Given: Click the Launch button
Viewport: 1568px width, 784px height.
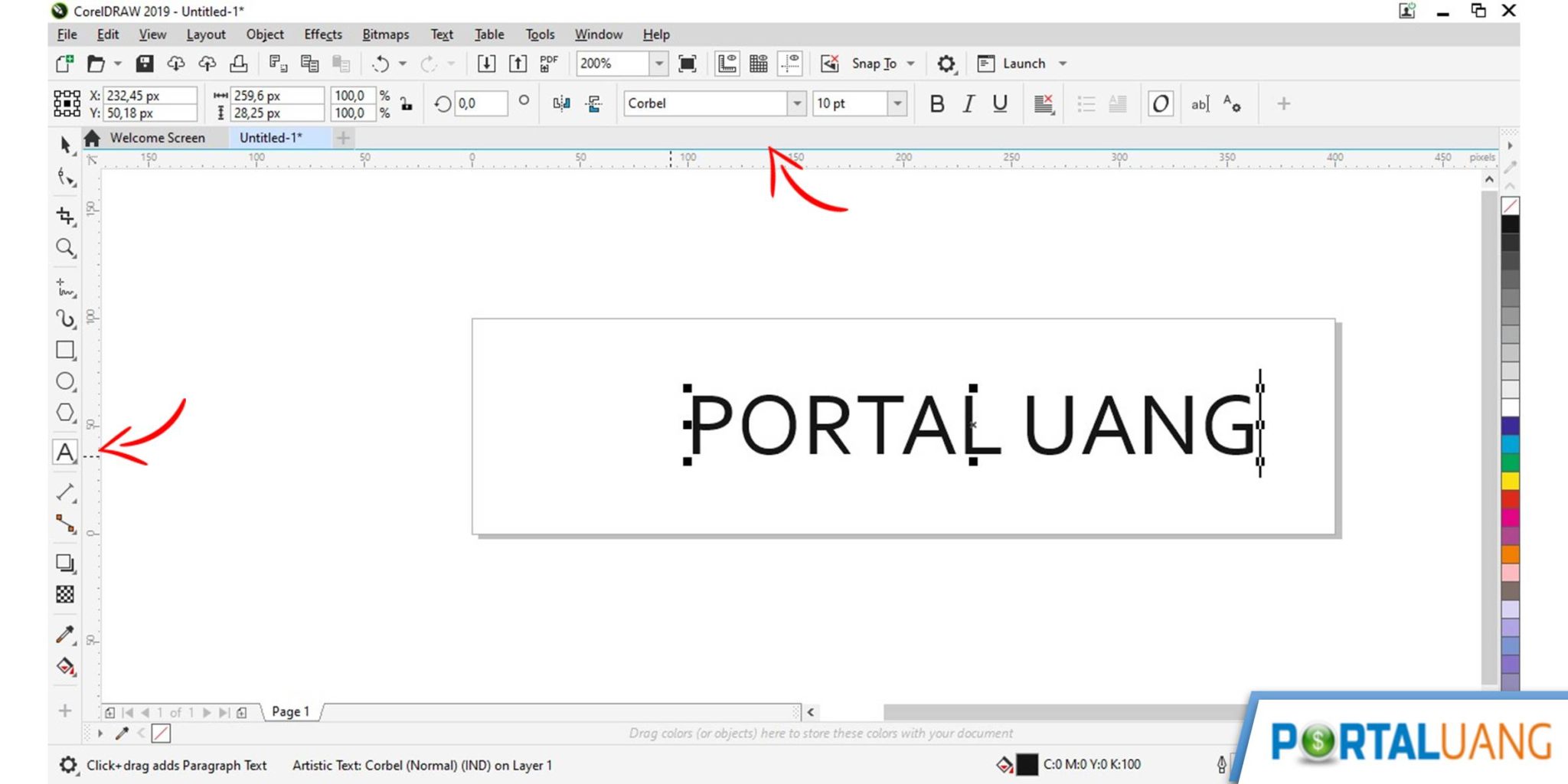Looking at the screenshot, I should (x=1011, y=64).
